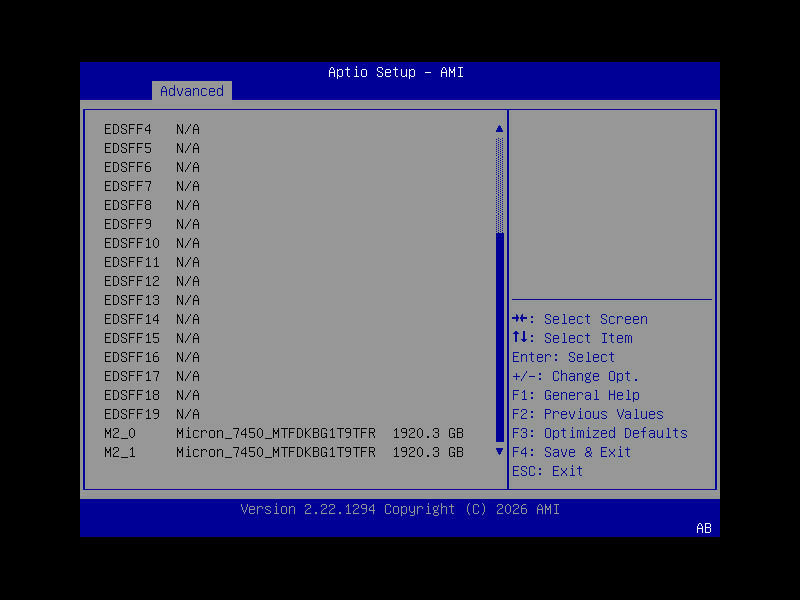Click the M2_0 label

[x=120, y=434]
